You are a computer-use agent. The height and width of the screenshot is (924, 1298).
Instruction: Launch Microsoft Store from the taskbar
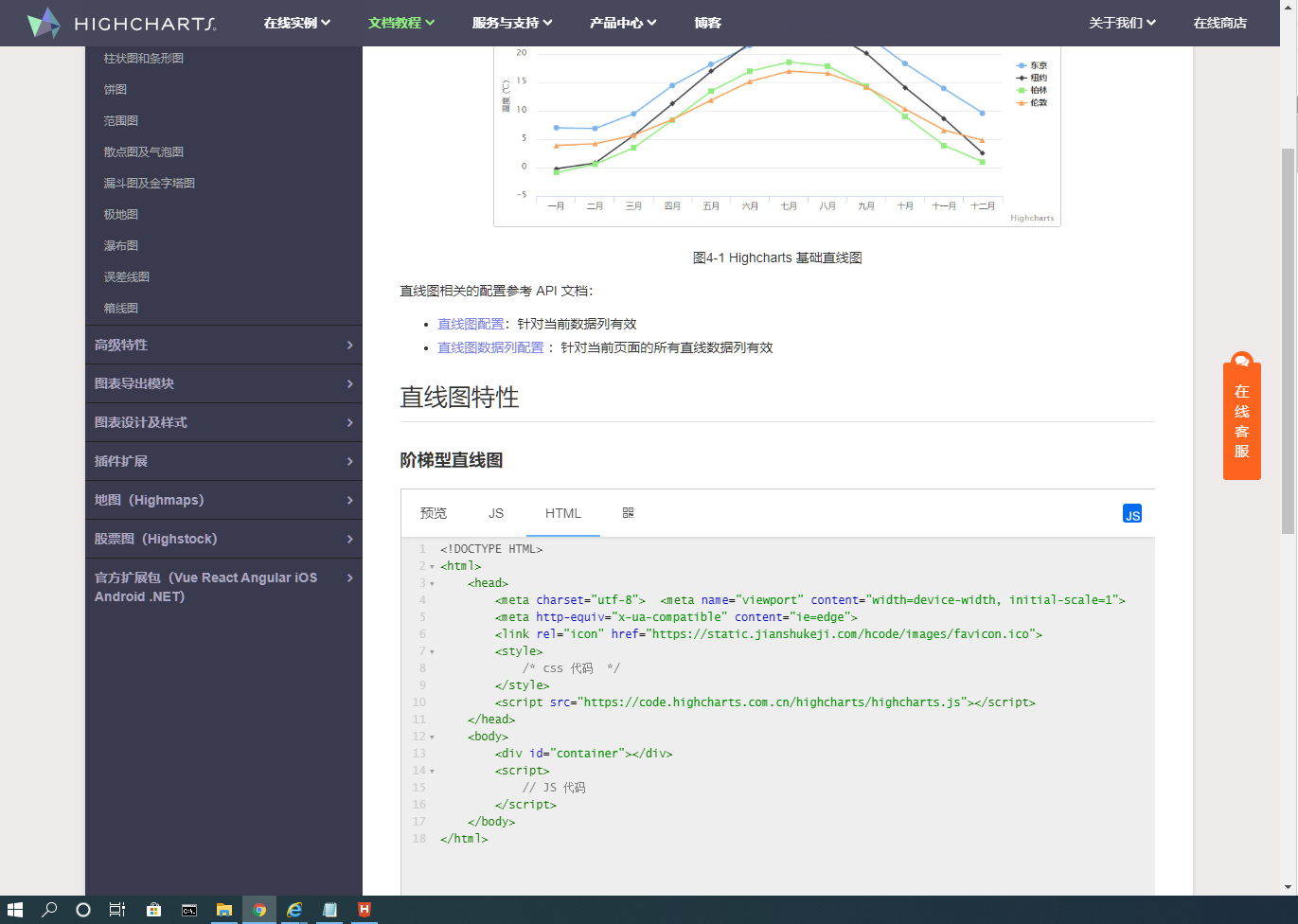point(153,910)
